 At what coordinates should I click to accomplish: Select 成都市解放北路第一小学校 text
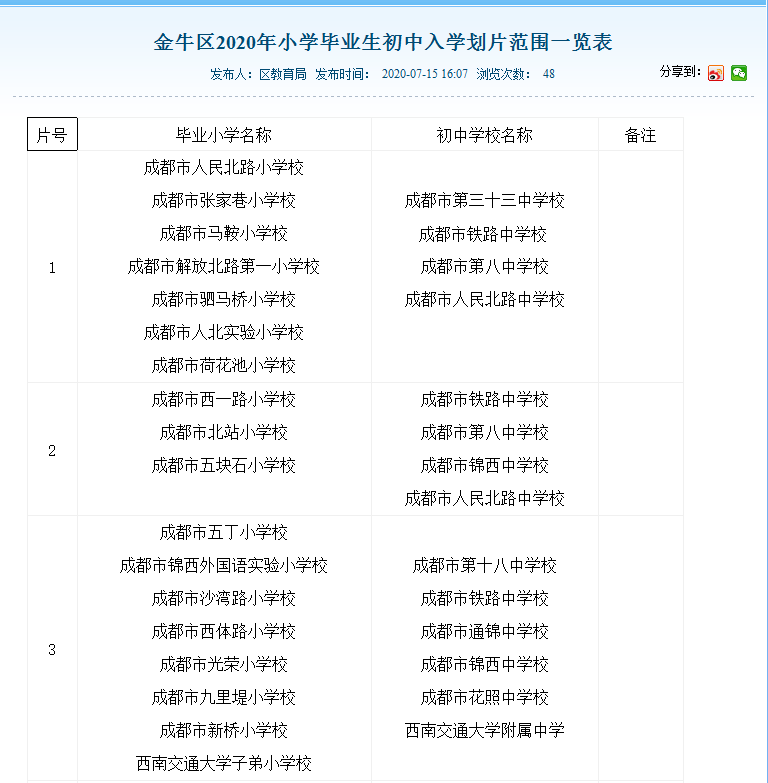click(224, 266)
